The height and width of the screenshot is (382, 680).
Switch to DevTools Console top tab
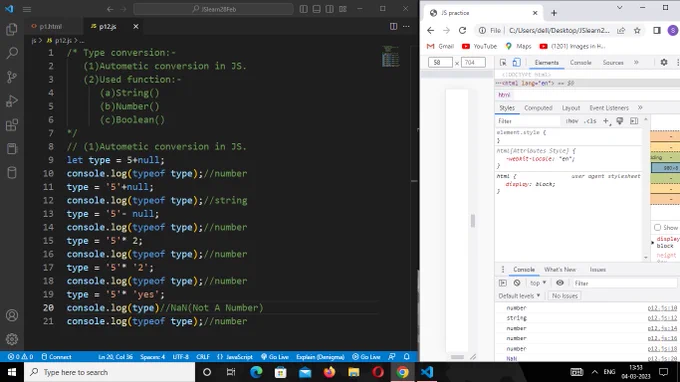coord(581,62)
